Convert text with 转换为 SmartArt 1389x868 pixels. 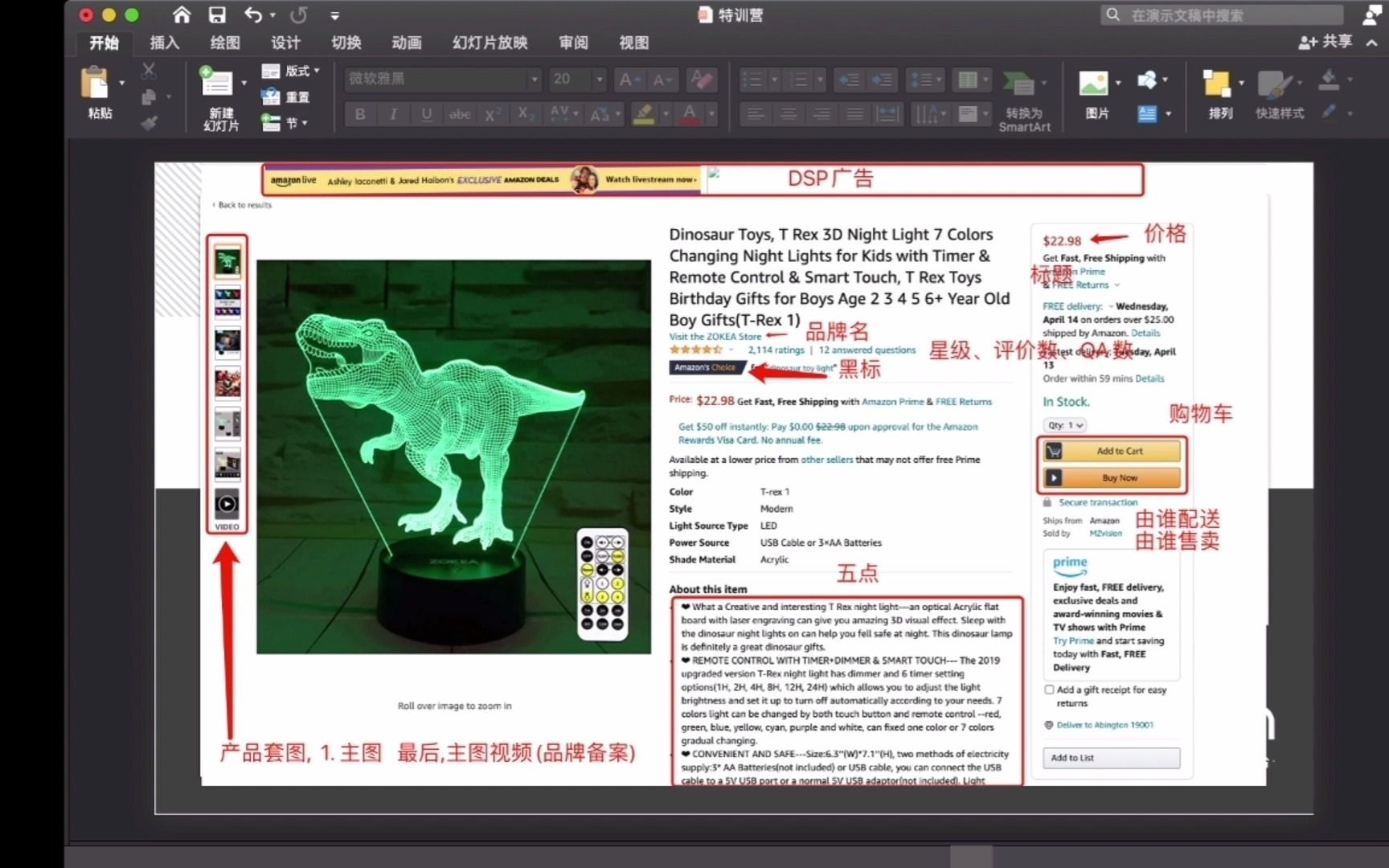tap(1024, 103)
